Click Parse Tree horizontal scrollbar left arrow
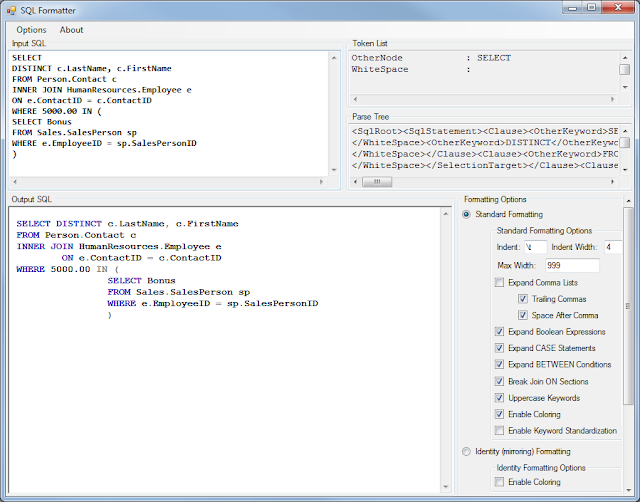 click(x=355, y=182)
